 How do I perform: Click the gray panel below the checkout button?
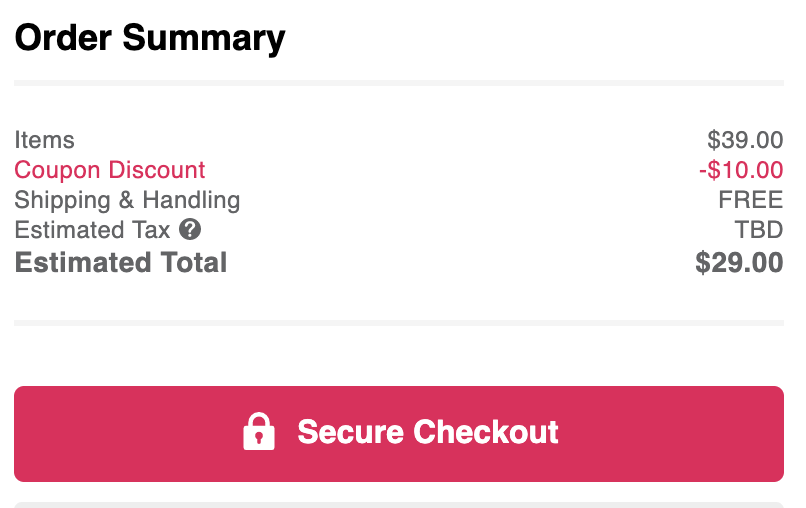399,505
